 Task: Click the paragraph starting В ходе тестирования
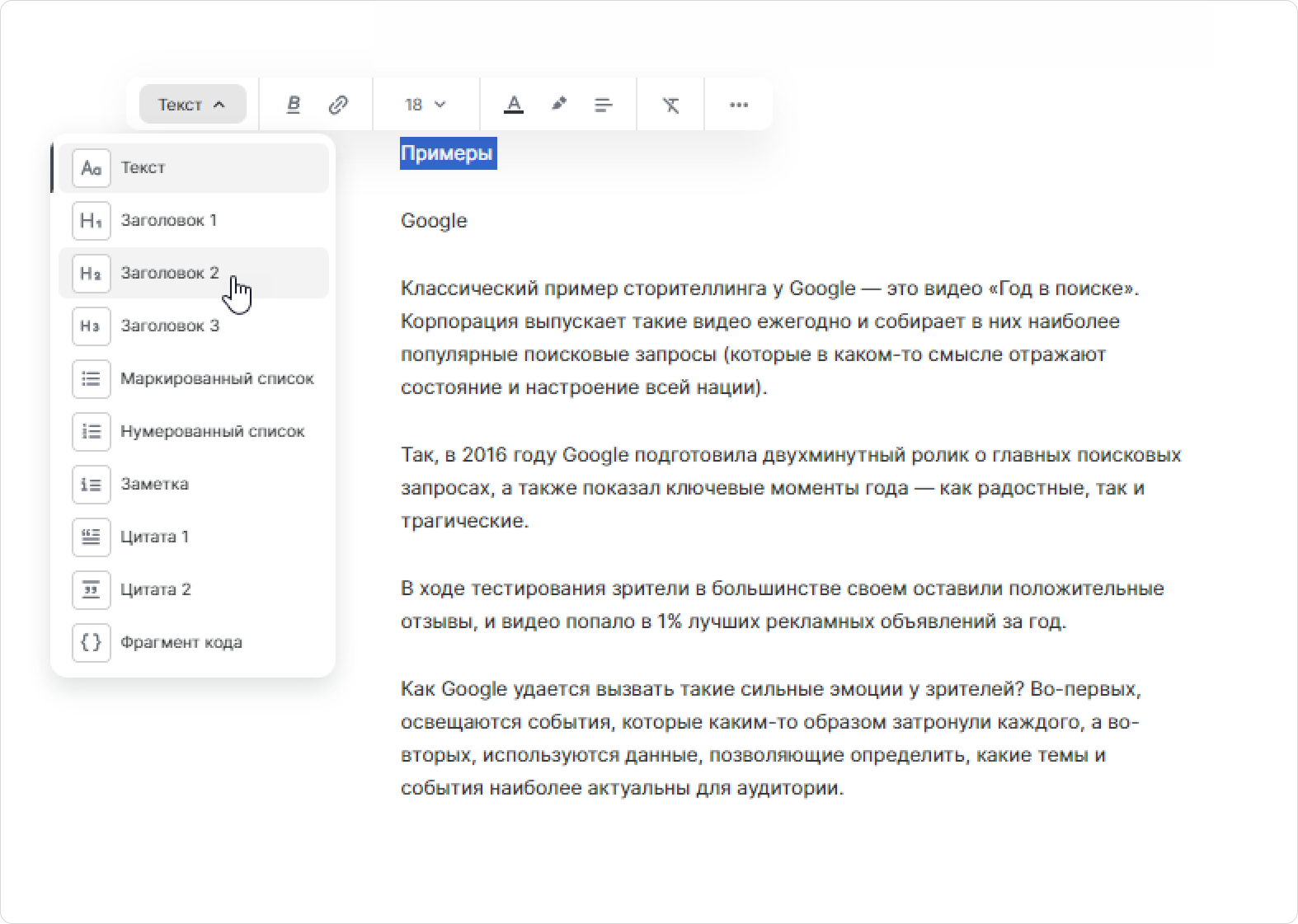(783, 605)
